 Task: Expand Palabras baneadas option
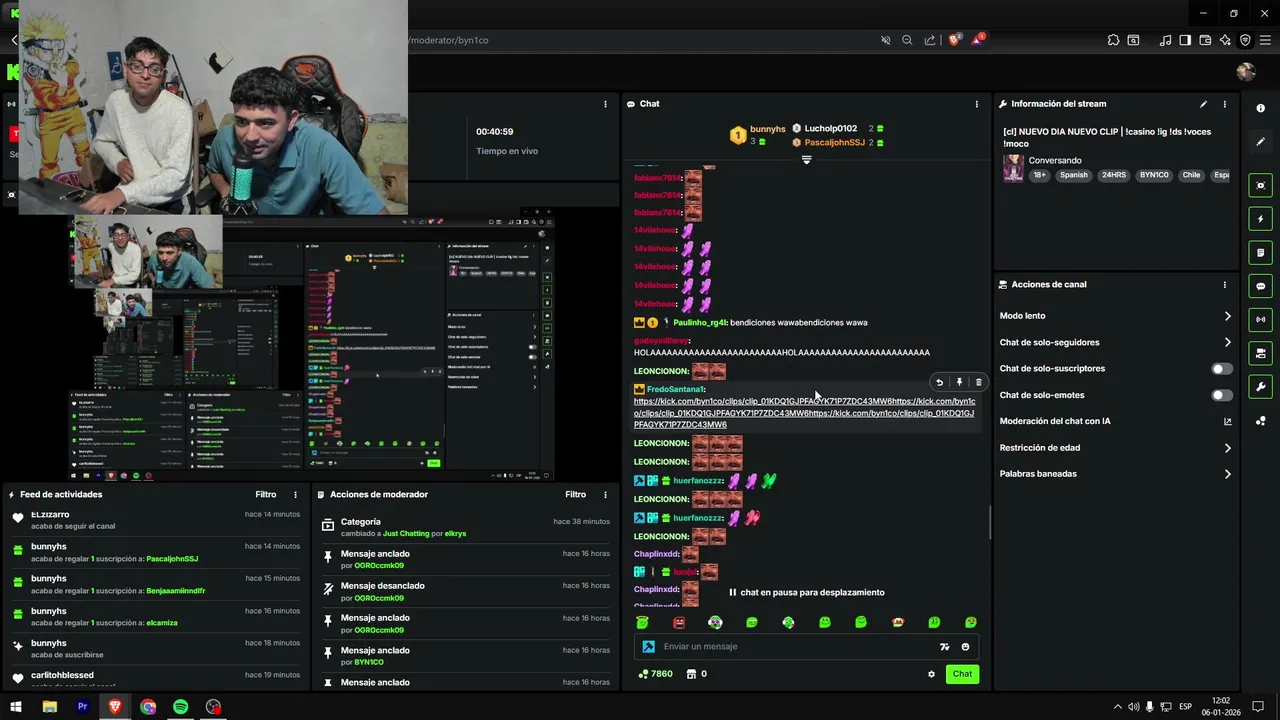coord(1227,474)
